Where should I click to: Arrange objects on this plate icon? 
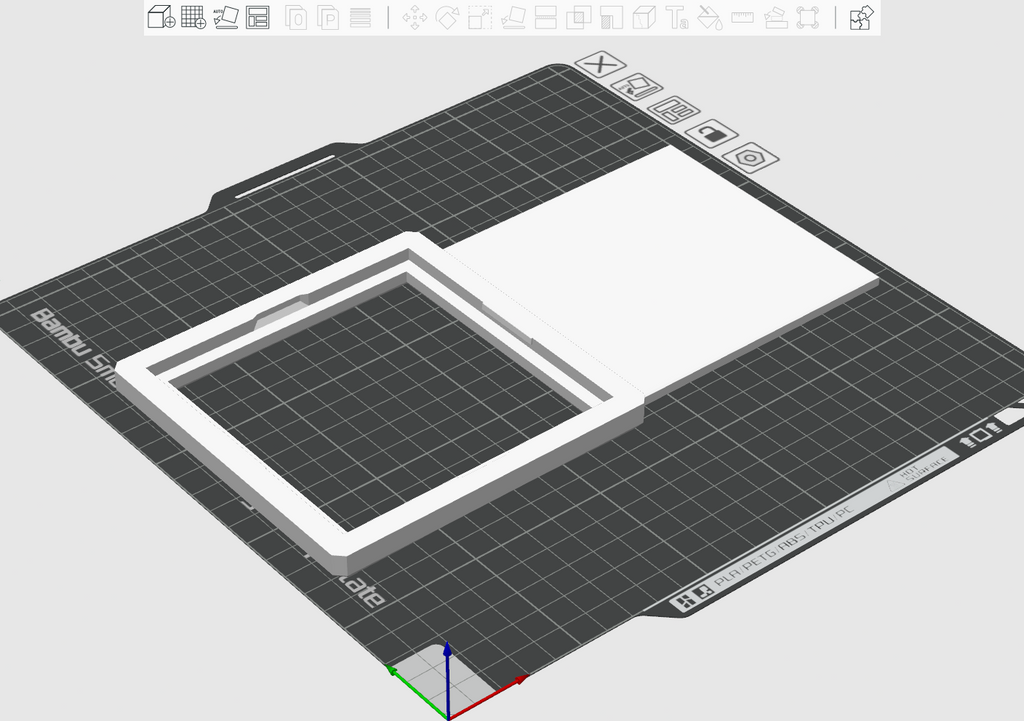(673, 110)
